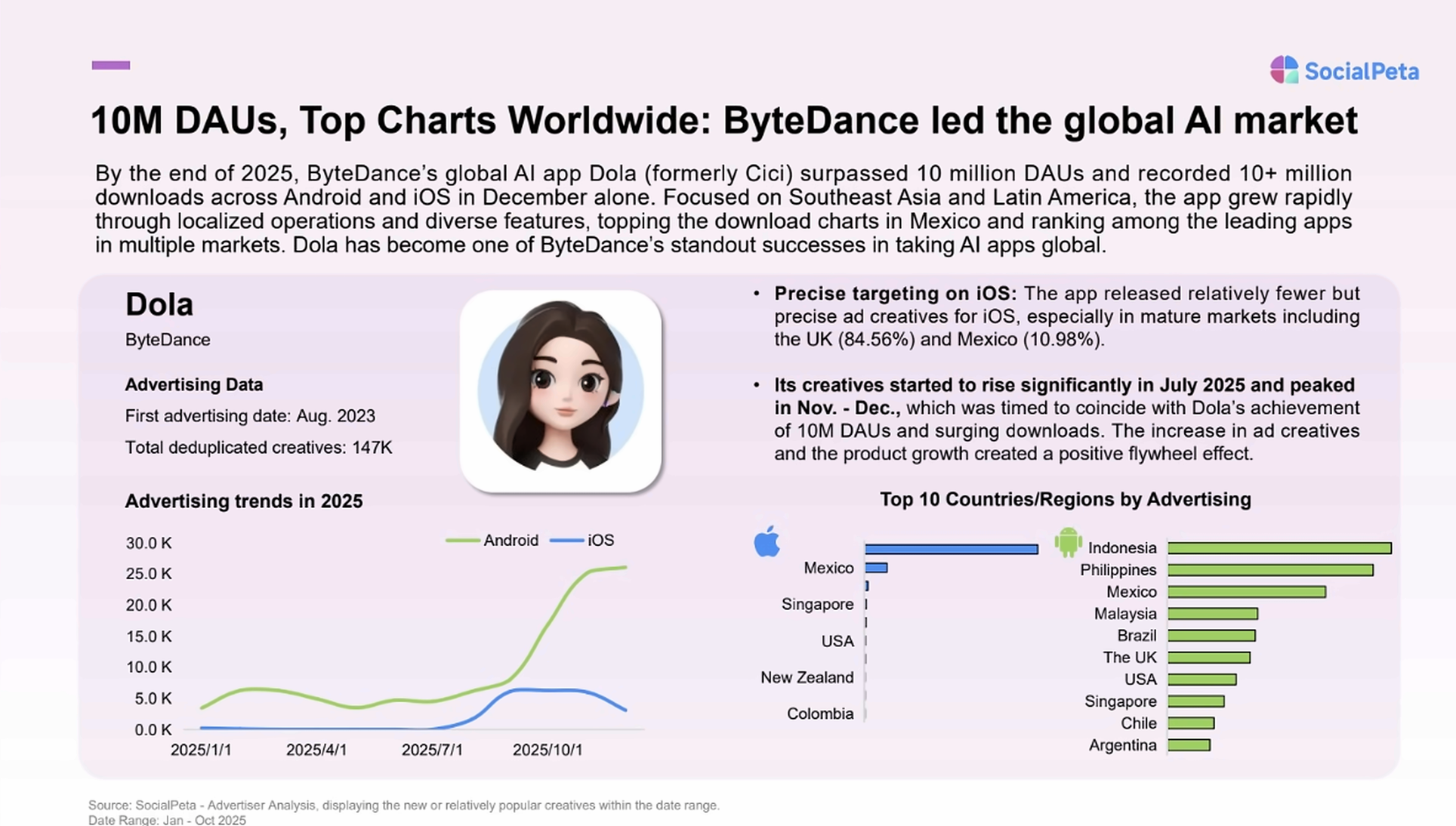Click the SocialPeta logo icon
The width and height of the screenshot is (1456, 826).
pos(1284,70)
